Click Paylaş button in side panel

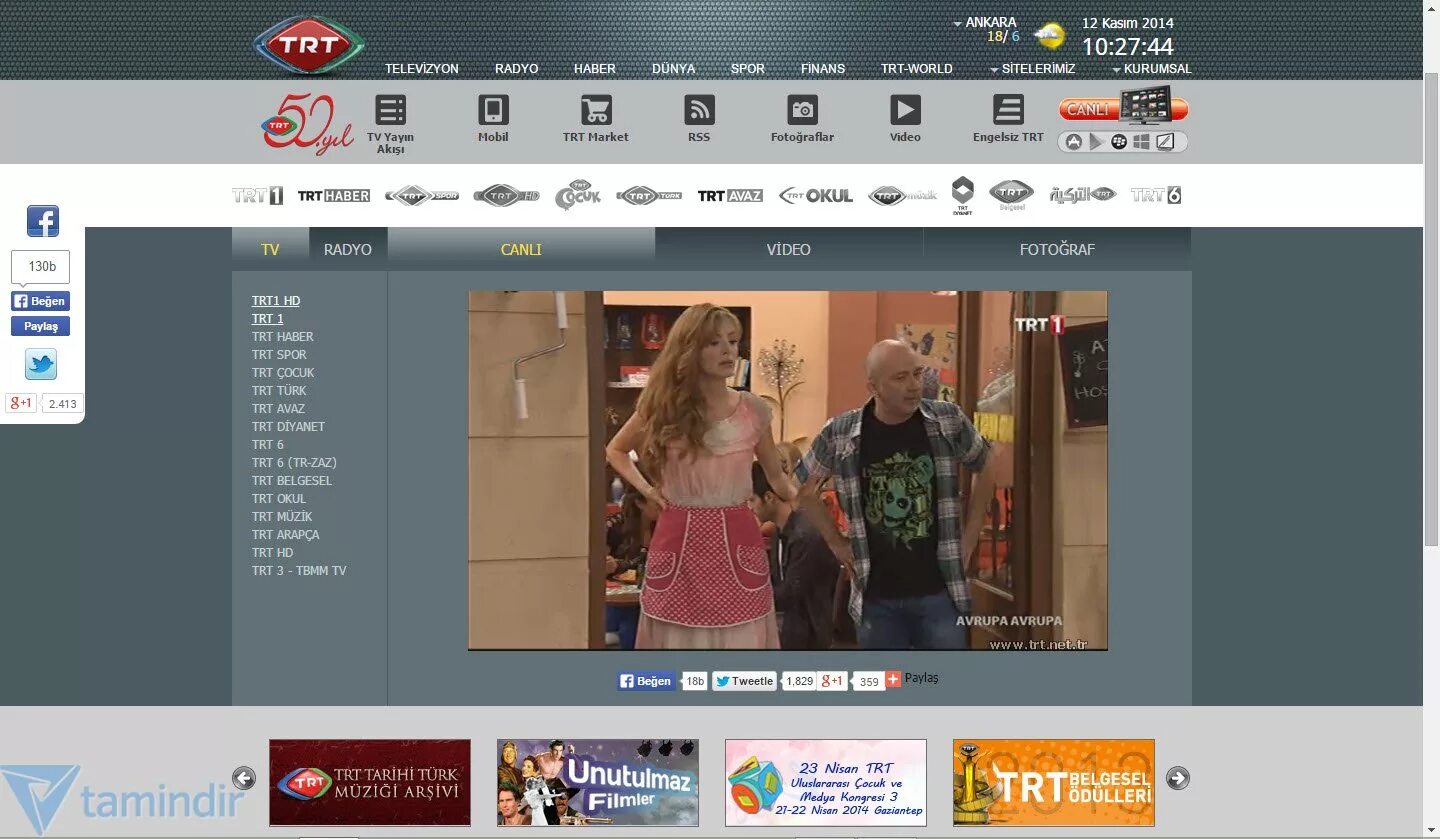(40, 326)
